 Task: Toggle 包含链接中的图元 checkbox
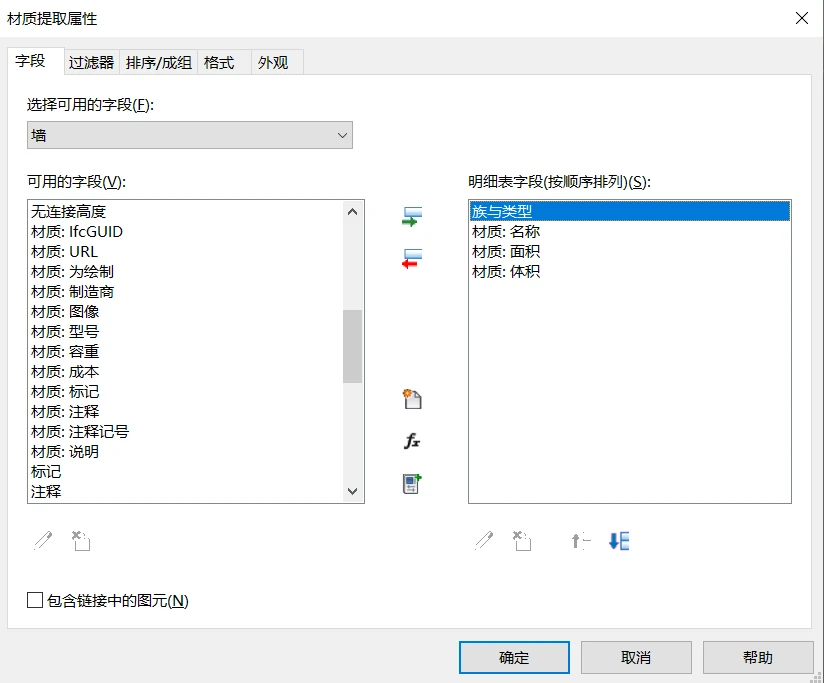[35, 600]
